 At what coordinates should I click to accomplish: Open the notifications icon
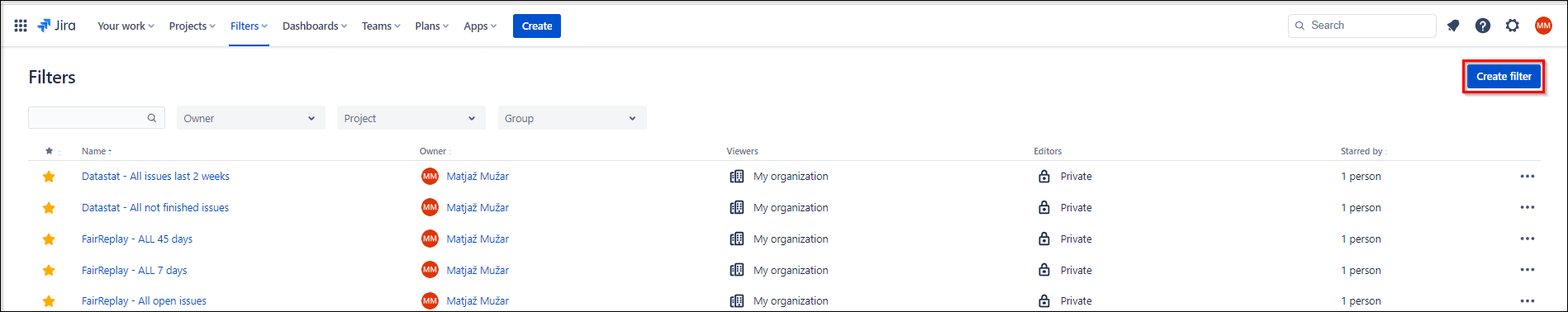(x=1453, y=26)
